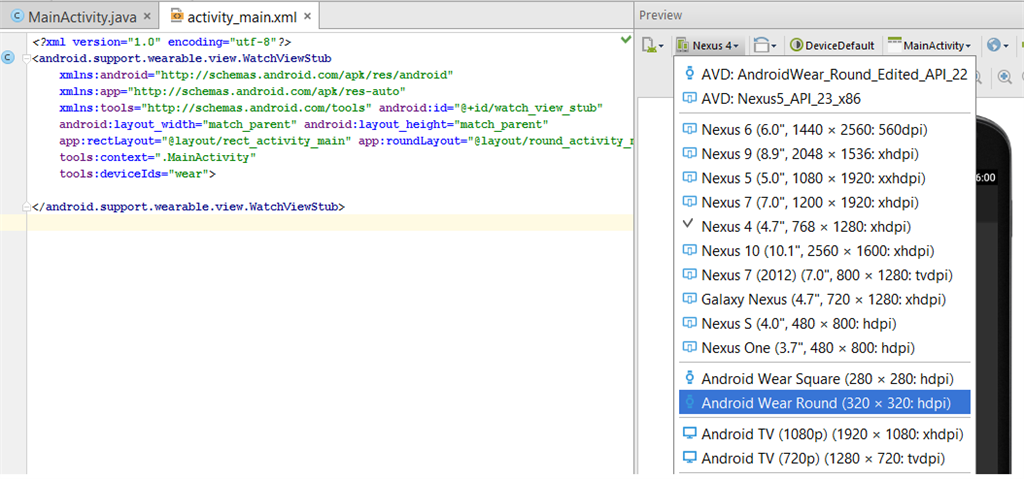The image size is (1024, 479).
Task: Select Android Wear Square (280 × 280) device
Action: coord(824,379)
